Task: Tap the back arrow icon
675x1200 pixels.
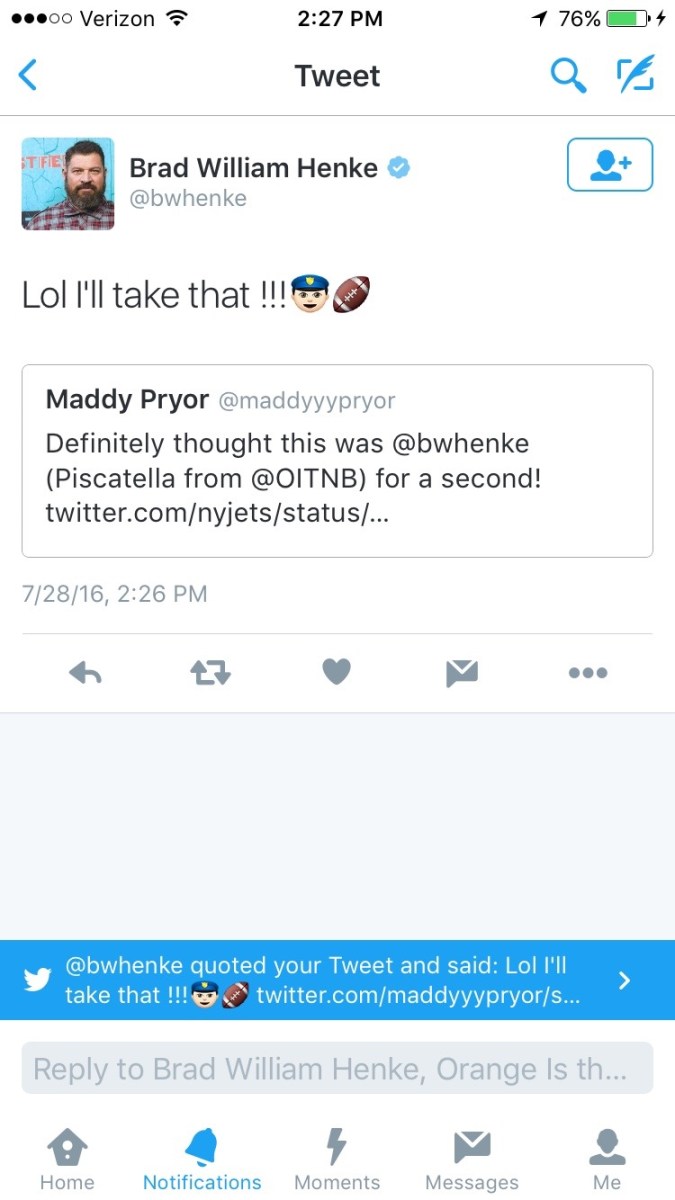Action: pyautogui.click(x=29, y=75)
